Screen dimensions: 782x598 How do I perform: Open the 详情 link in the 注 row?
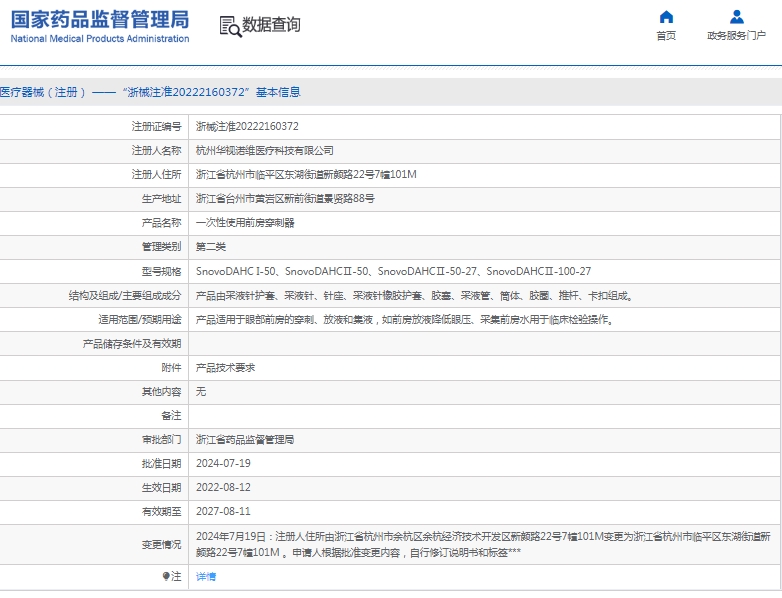pyautogui.click(x=206, y=577)
